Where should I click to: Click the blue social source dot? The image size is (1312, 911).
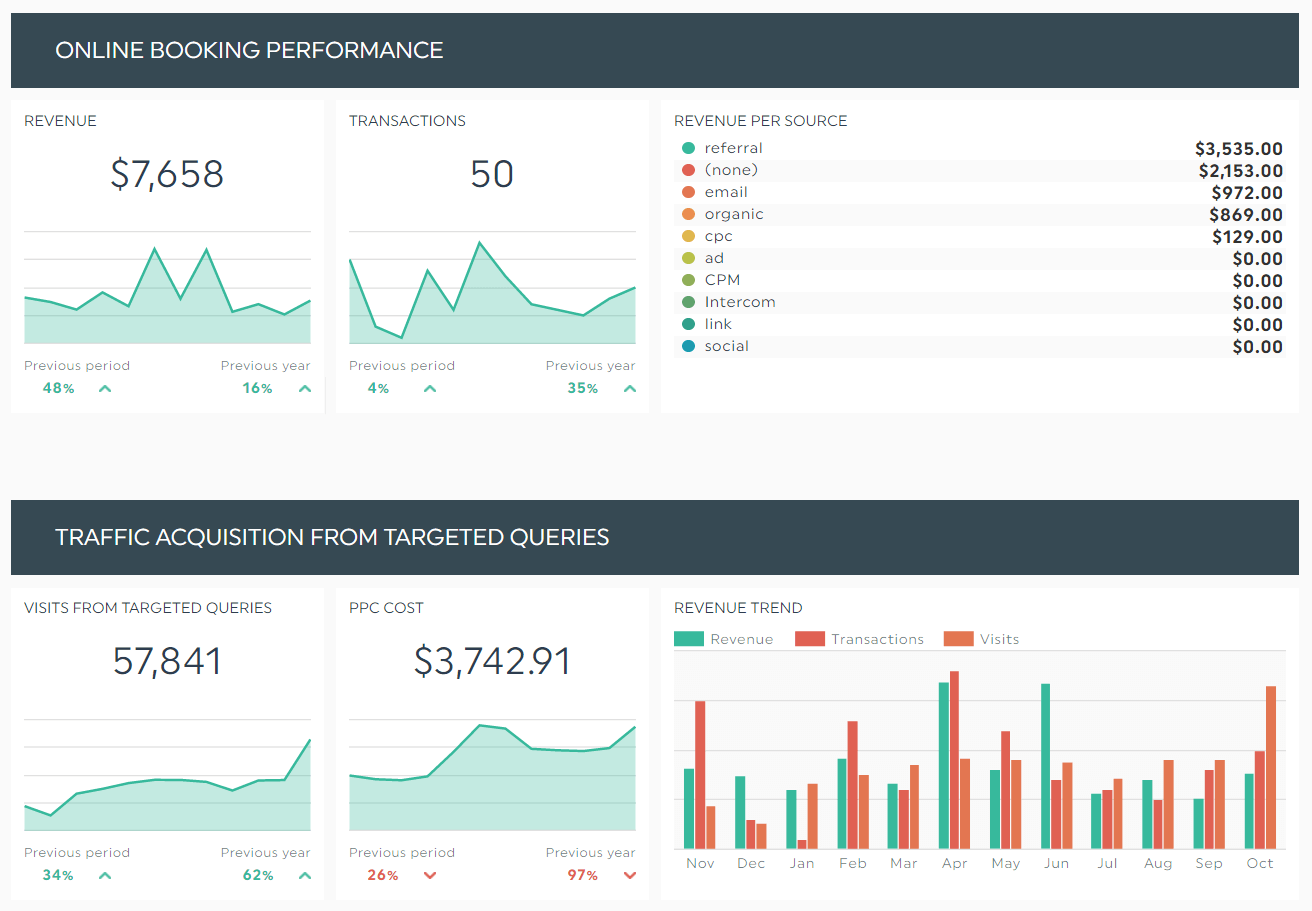point(686,345)
